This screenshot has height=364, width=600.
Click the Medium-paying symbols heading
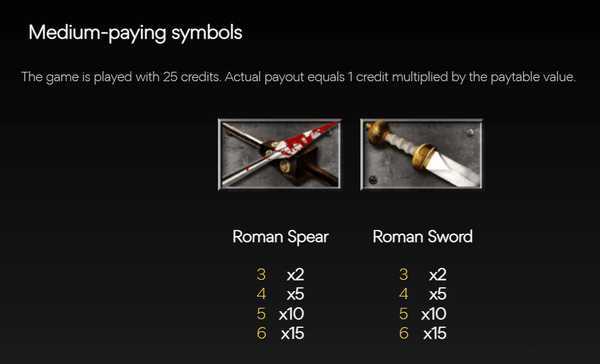(x=135, y=33)
